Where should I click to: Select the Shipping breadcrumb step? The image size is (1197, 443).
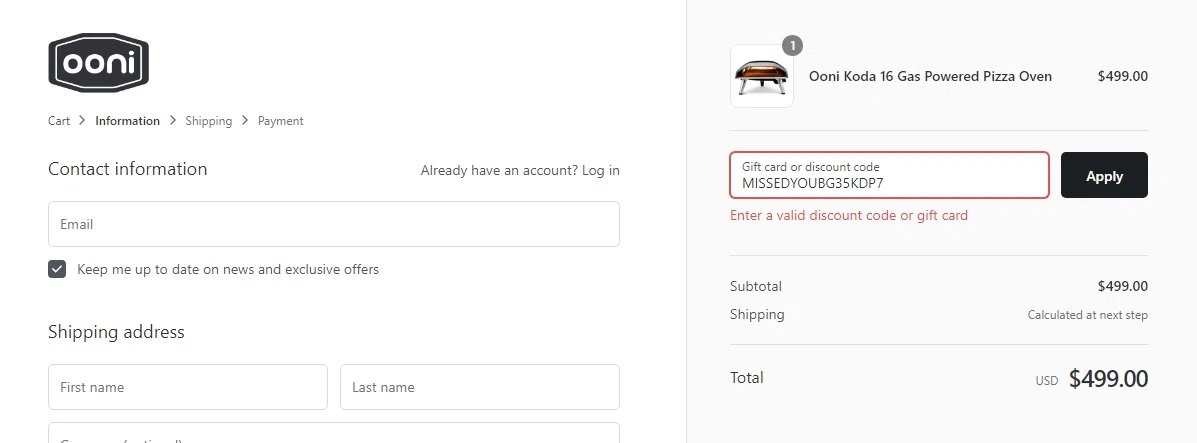(208, 121)
